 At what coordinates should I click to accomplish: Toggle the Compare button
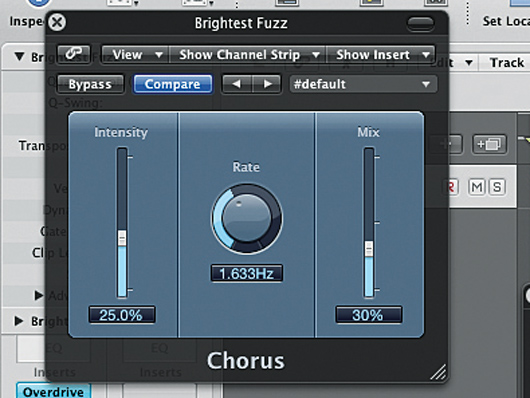click(173, 84)
